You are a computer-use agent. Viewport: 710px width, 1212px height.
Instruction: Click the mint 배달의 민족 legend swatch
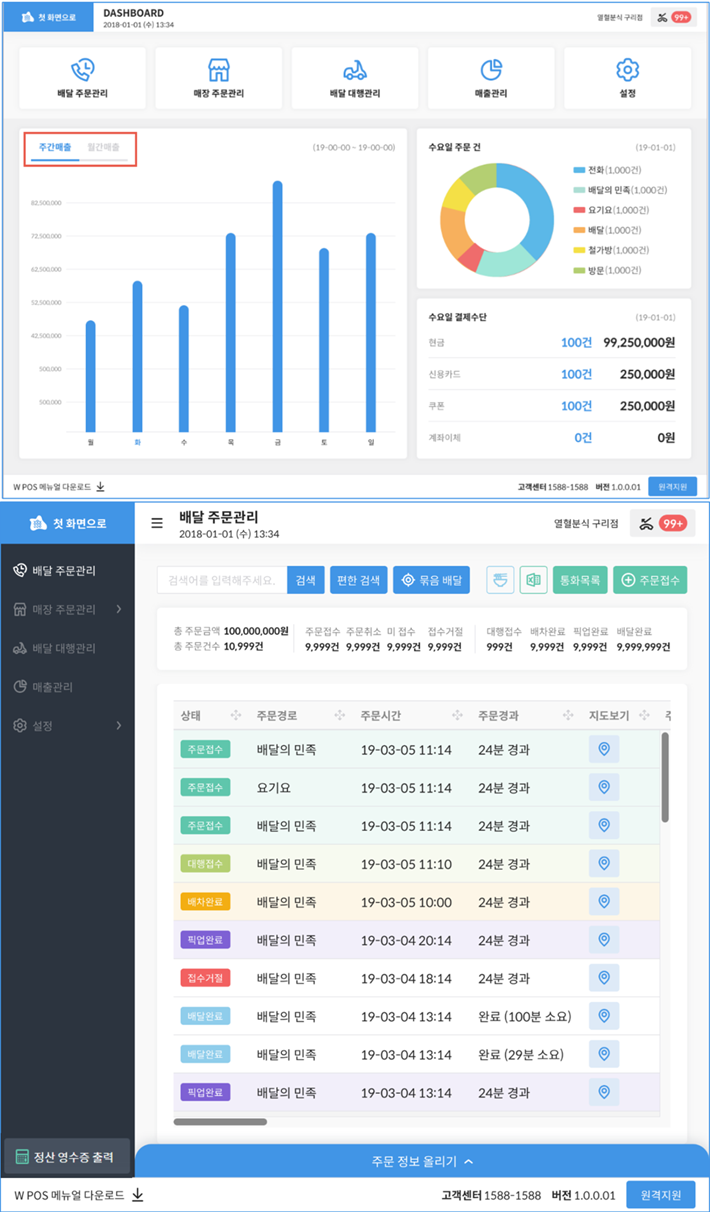point(580,190)
